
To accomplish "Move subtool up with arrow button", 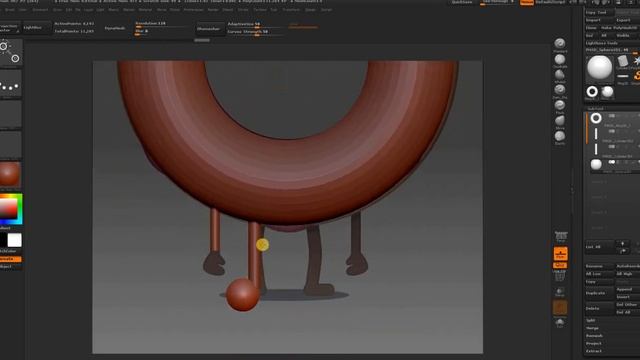I will [x=623, y=244].
